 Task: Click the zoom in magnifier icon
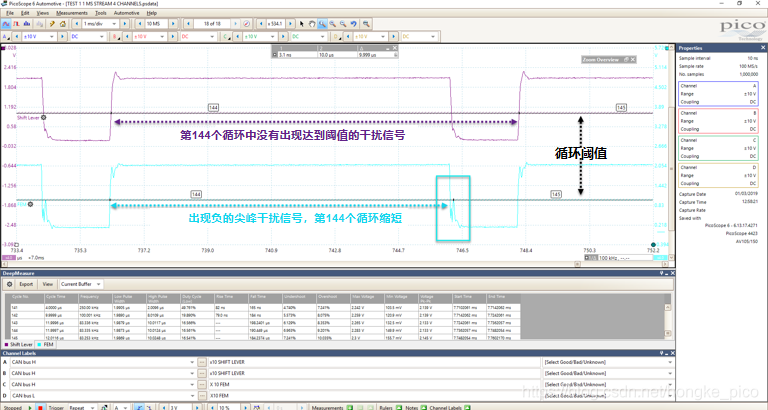pyautogui.click(x=333, y=24)
